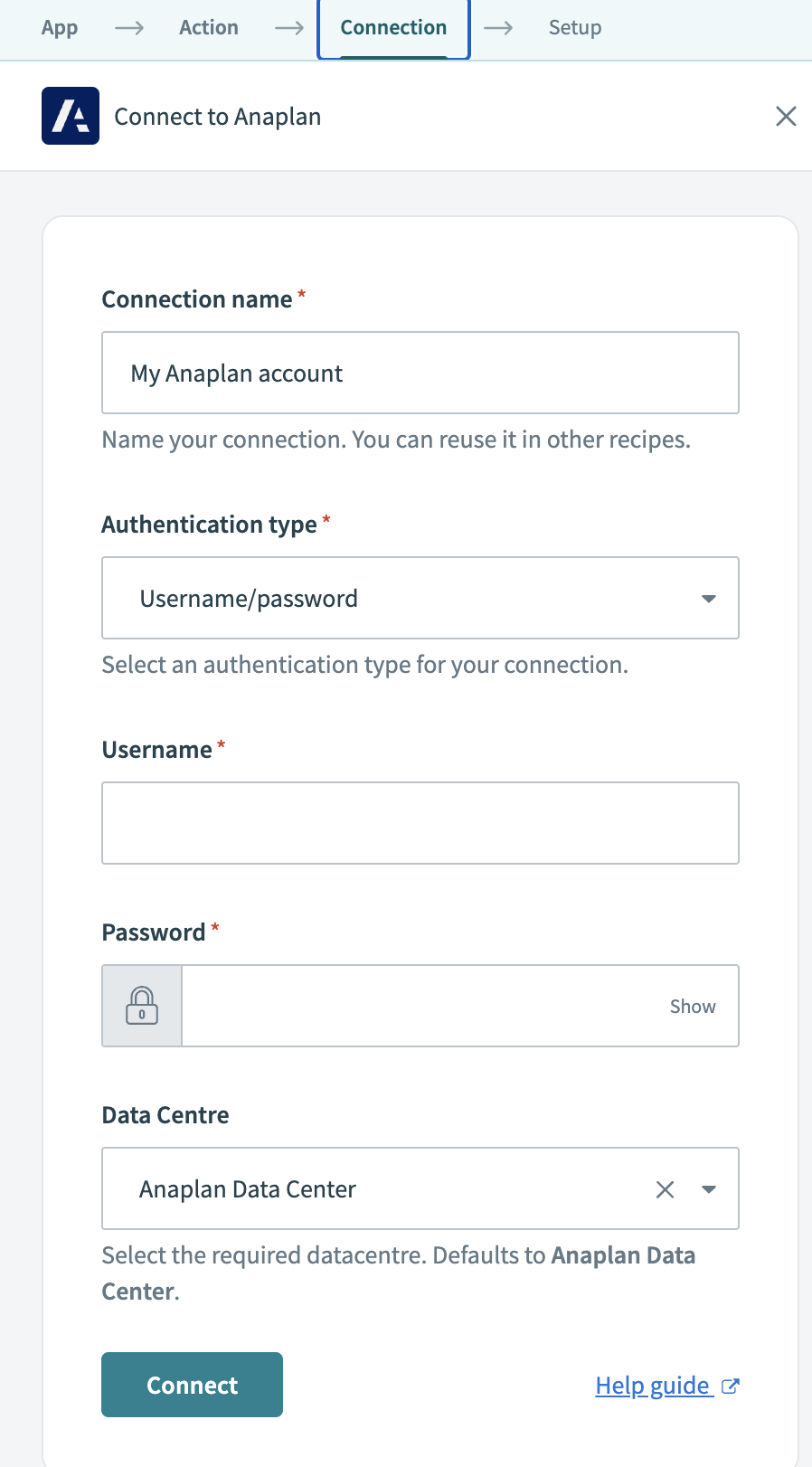The height and width of the screenshot is (1467, 812).
Task: Expand the Anaplan Data Center selector chevron
Action: tap(709, 1188)
